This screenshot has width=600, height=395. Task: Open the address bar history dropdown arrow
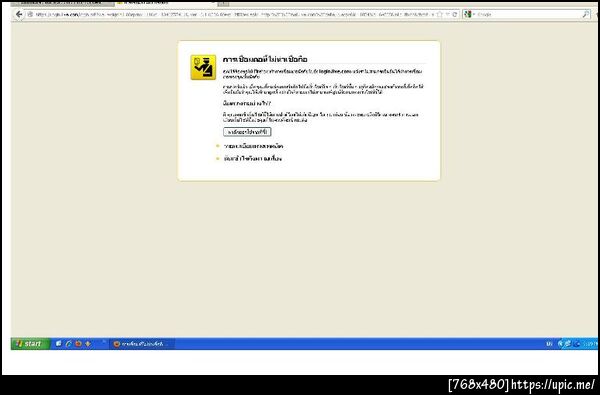pos(447,14)
